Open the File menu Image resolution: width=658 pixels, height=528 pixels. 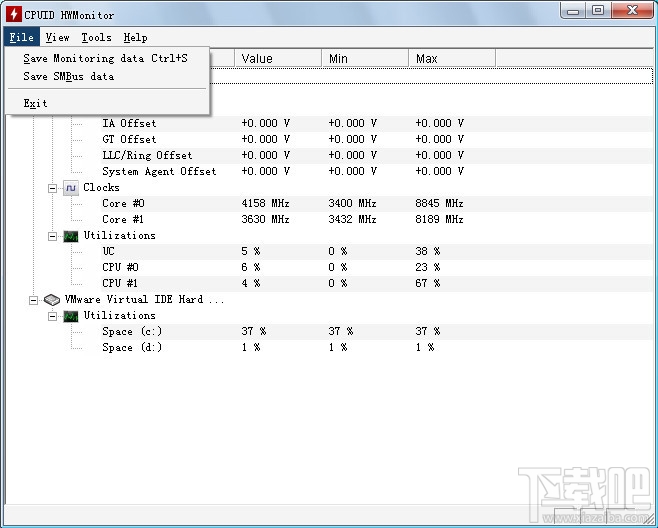tap(21, 37)
